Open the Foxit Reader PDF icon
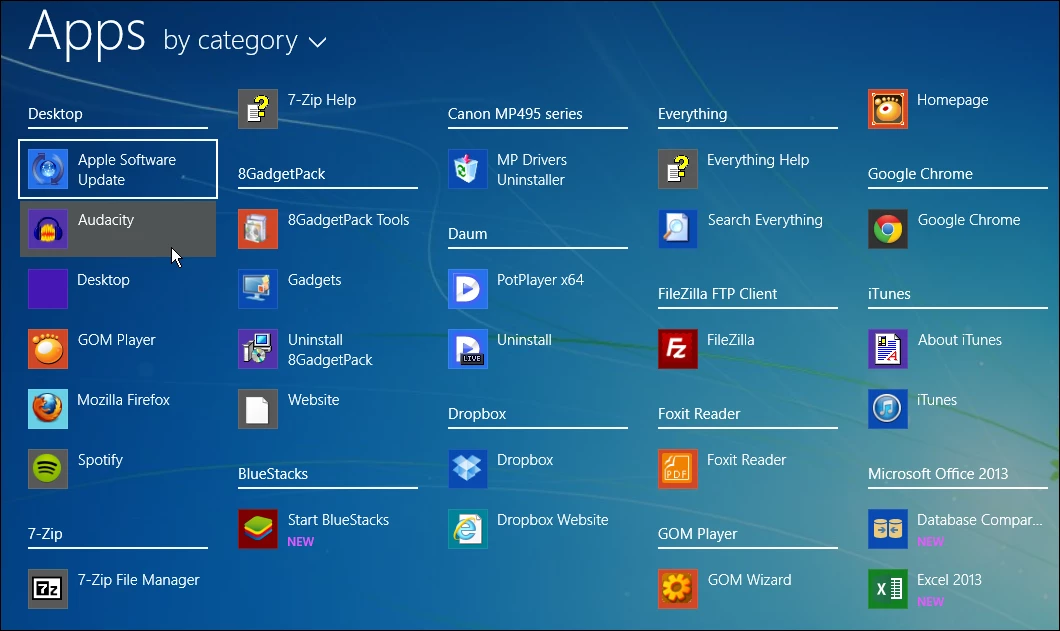This screenshot has width=1060, height=631. tap(678, 469)
